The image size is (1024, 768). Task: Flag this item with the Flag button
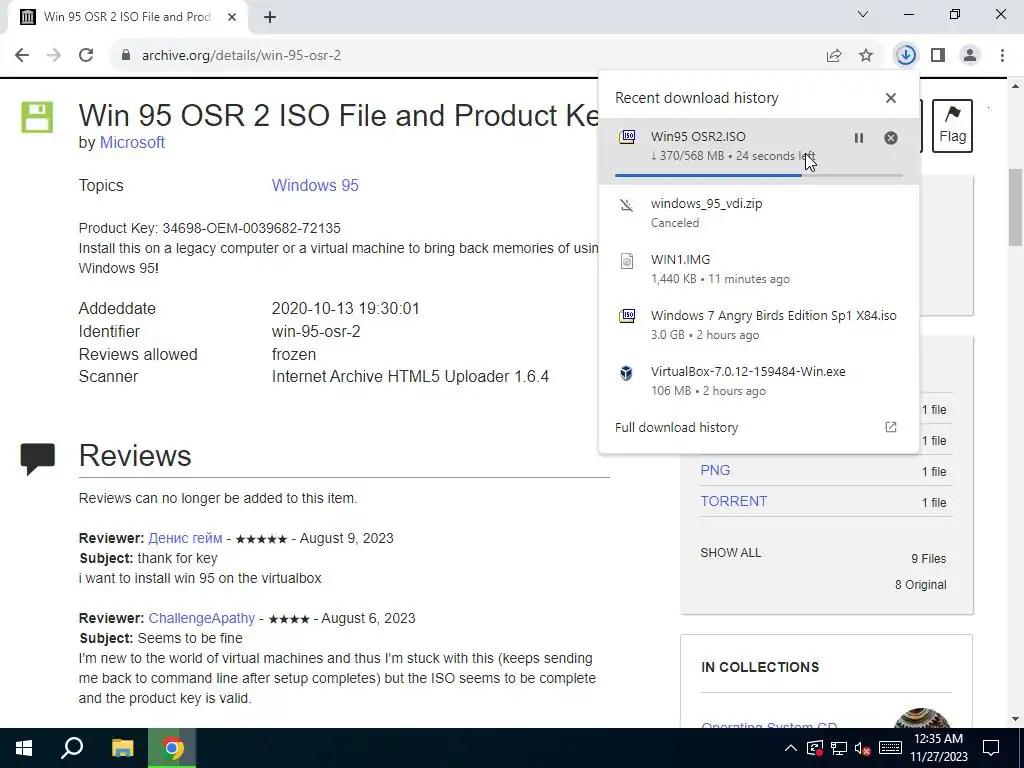(952, 126)
